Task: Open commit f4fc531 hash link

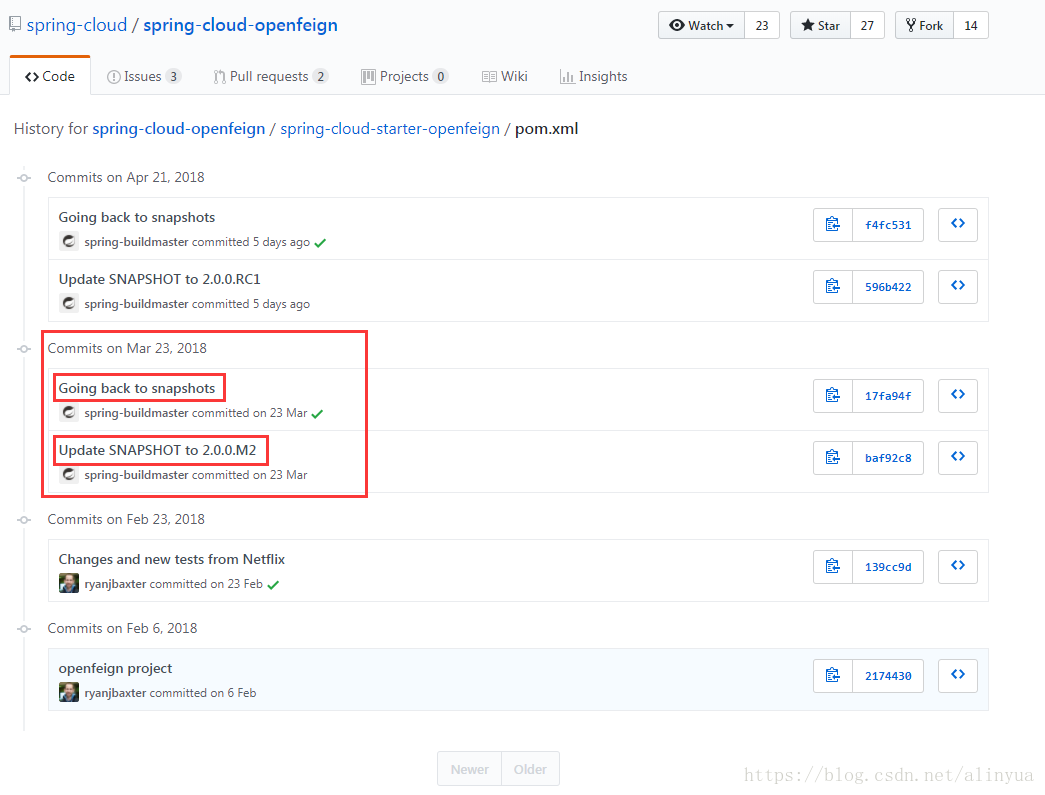Action: (x=888, y=225)
